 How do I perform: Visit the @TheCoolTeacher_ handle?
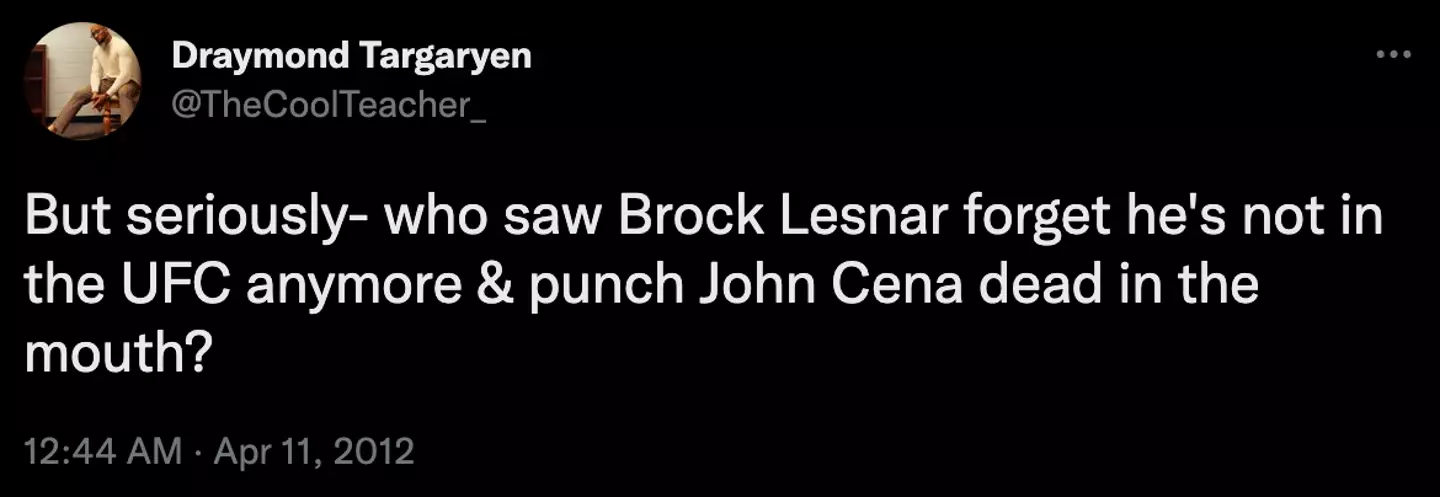click(x=329, y=103)
